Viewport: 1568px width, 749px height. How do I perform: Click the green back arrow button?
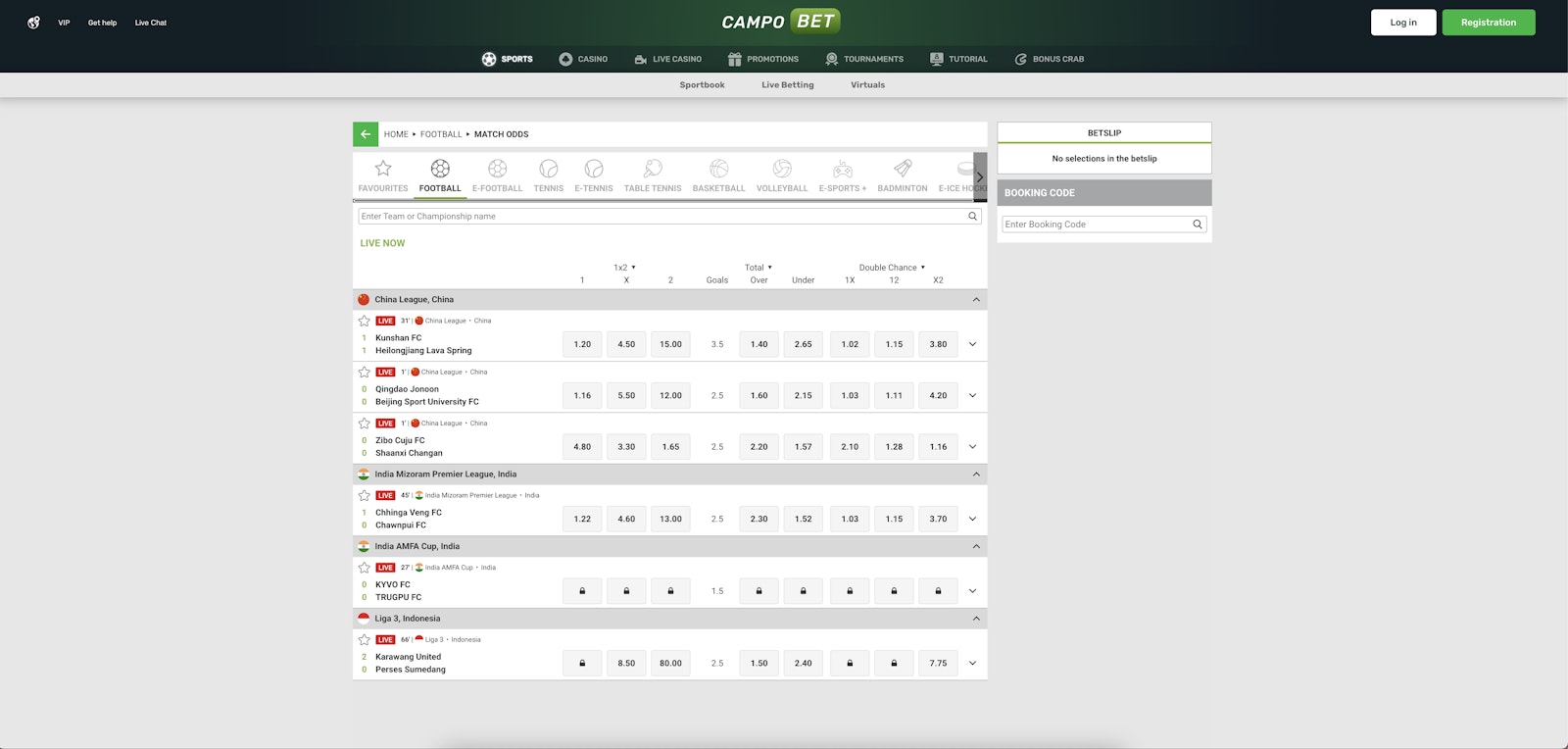coord(366,134)
